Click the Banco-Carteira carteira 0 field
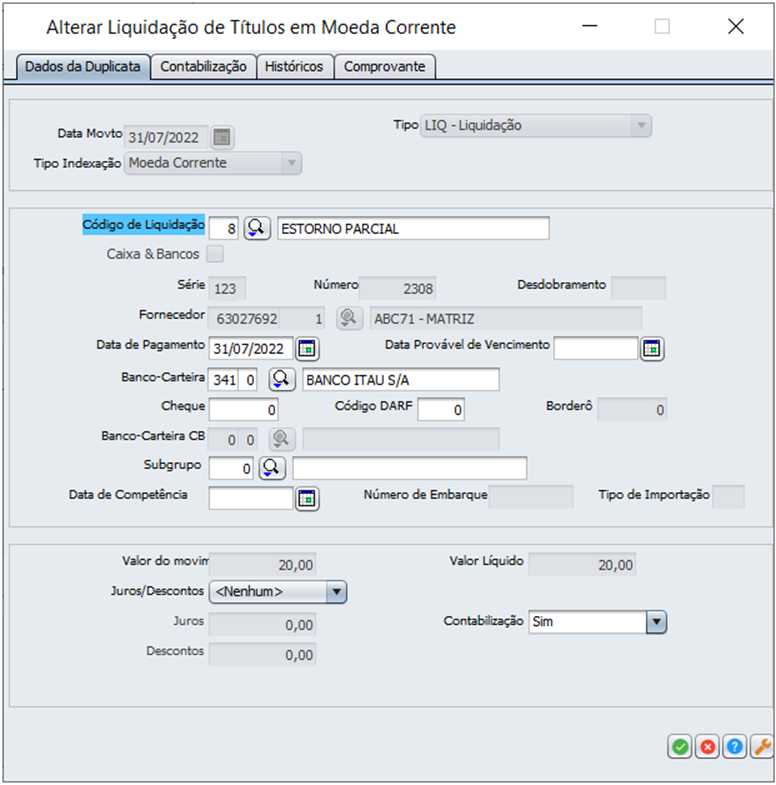776x785 pixels. coord(248,379)
